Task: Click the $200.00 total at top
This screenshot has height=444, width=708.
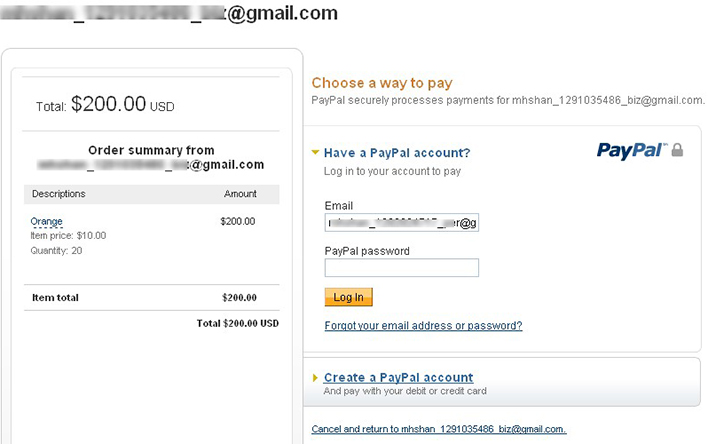Action: click(x=109, y=104)
